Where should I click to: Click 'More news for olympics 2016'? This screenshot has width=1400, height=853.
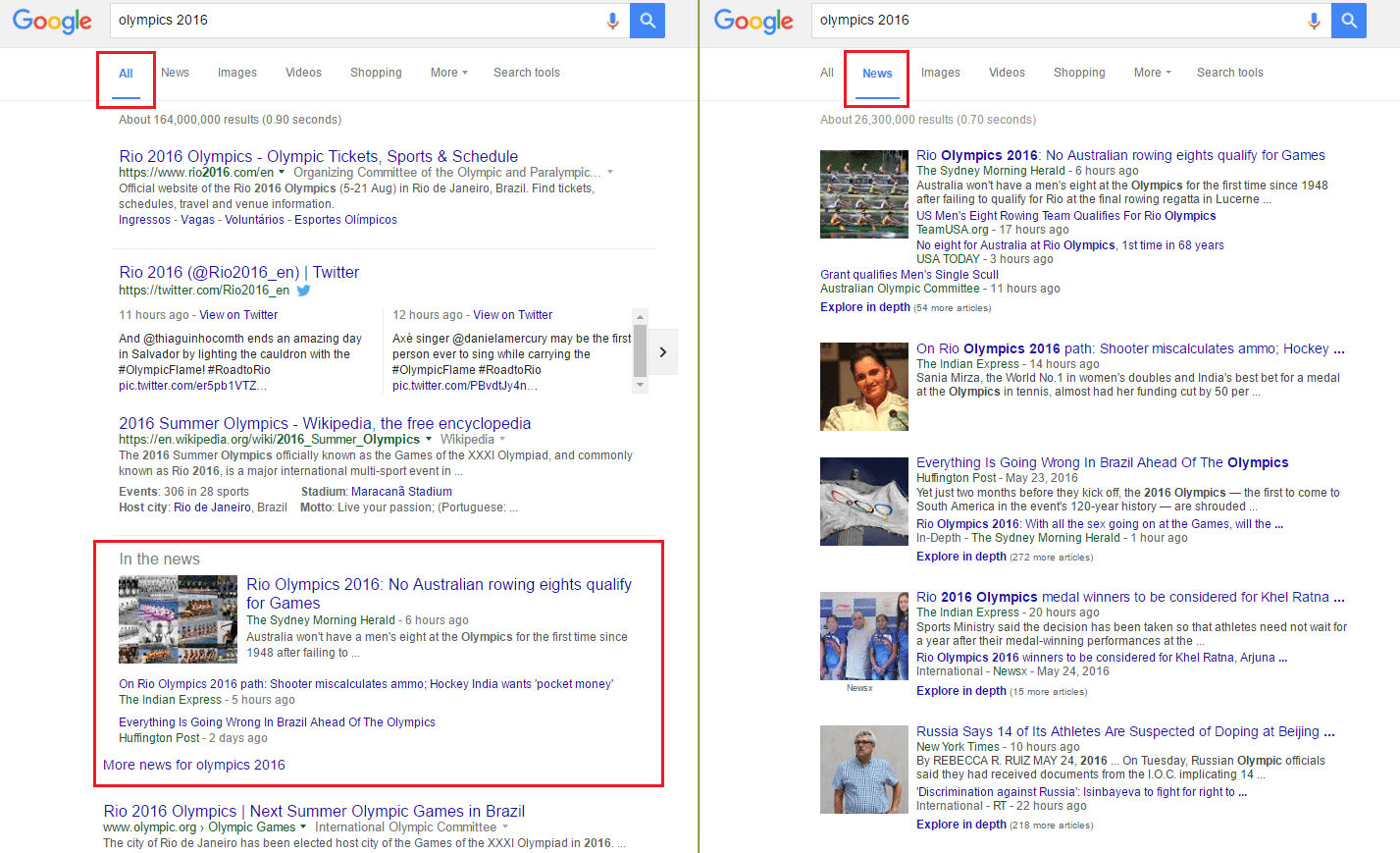coord(192,764)
